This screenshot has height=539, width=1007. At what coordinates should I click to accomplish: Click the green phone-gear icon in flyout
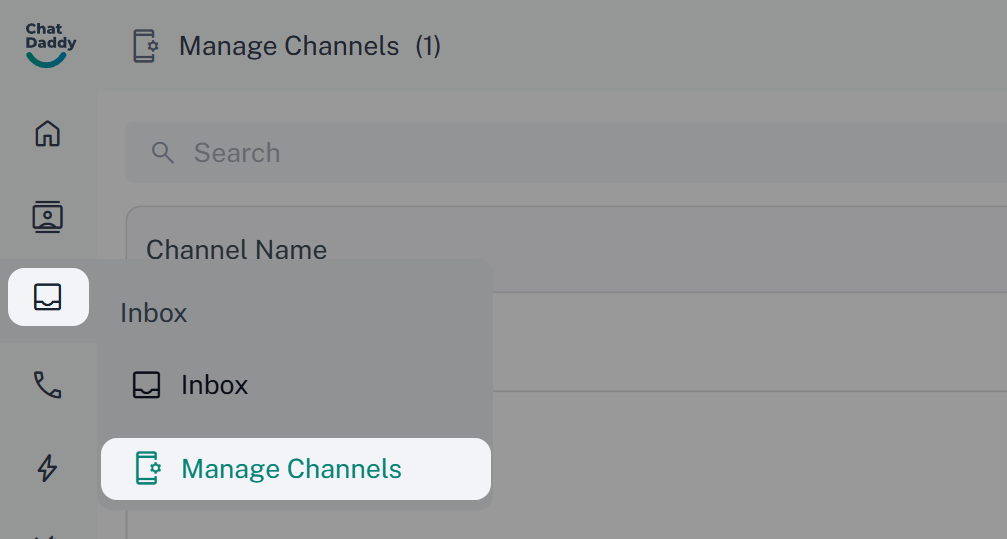147,469
